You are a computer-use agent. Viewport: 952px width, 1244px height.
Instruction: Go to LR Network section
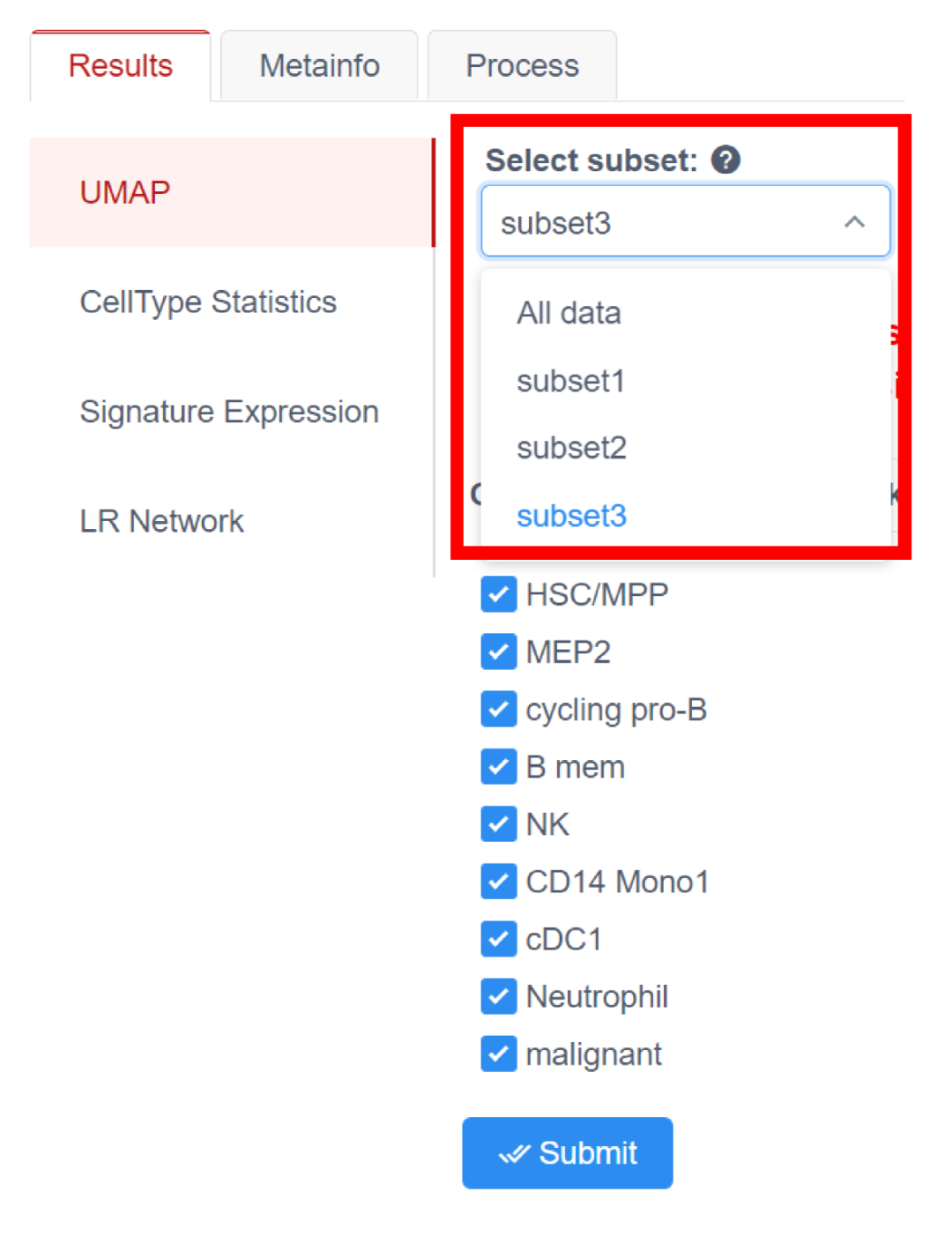pyautogui.click(x=161, y=521)
